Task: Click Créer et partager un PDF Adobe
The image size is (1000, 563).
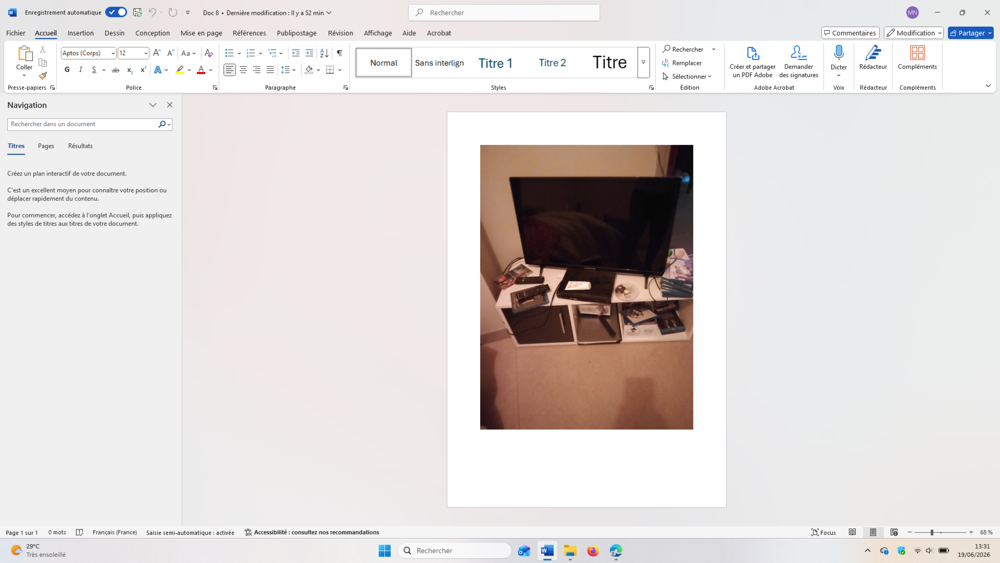Action: pos(753,62)
